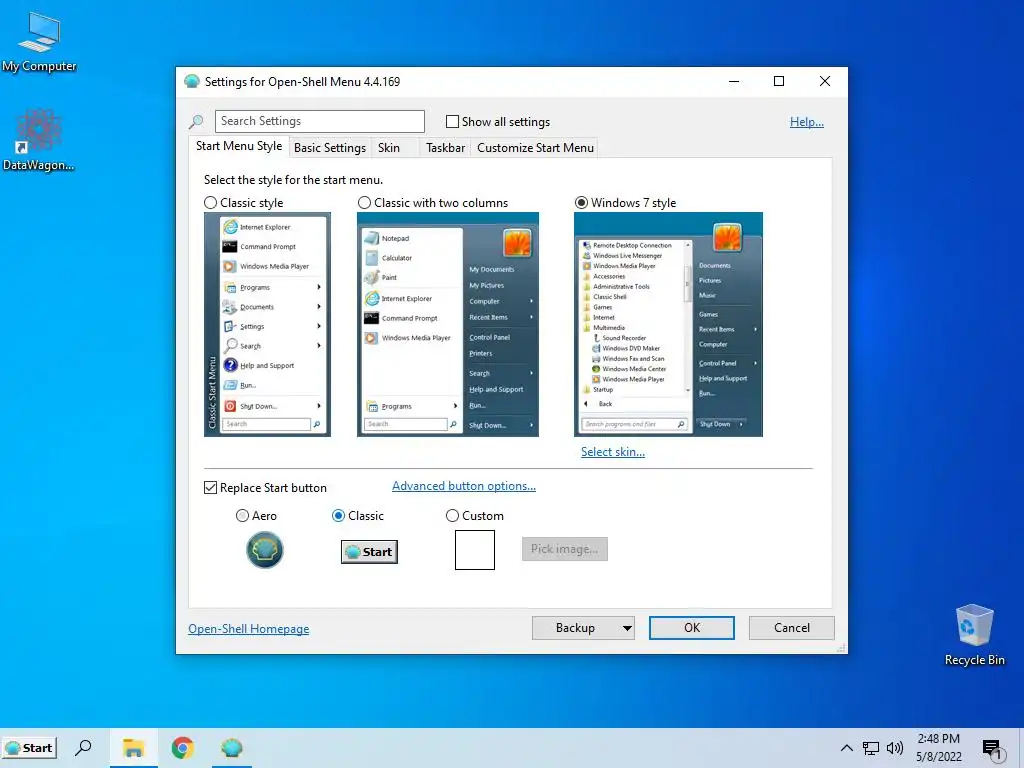Switch to the Skin tab
This screenshot has width=1024, height=768.
[x=389, y=148]
